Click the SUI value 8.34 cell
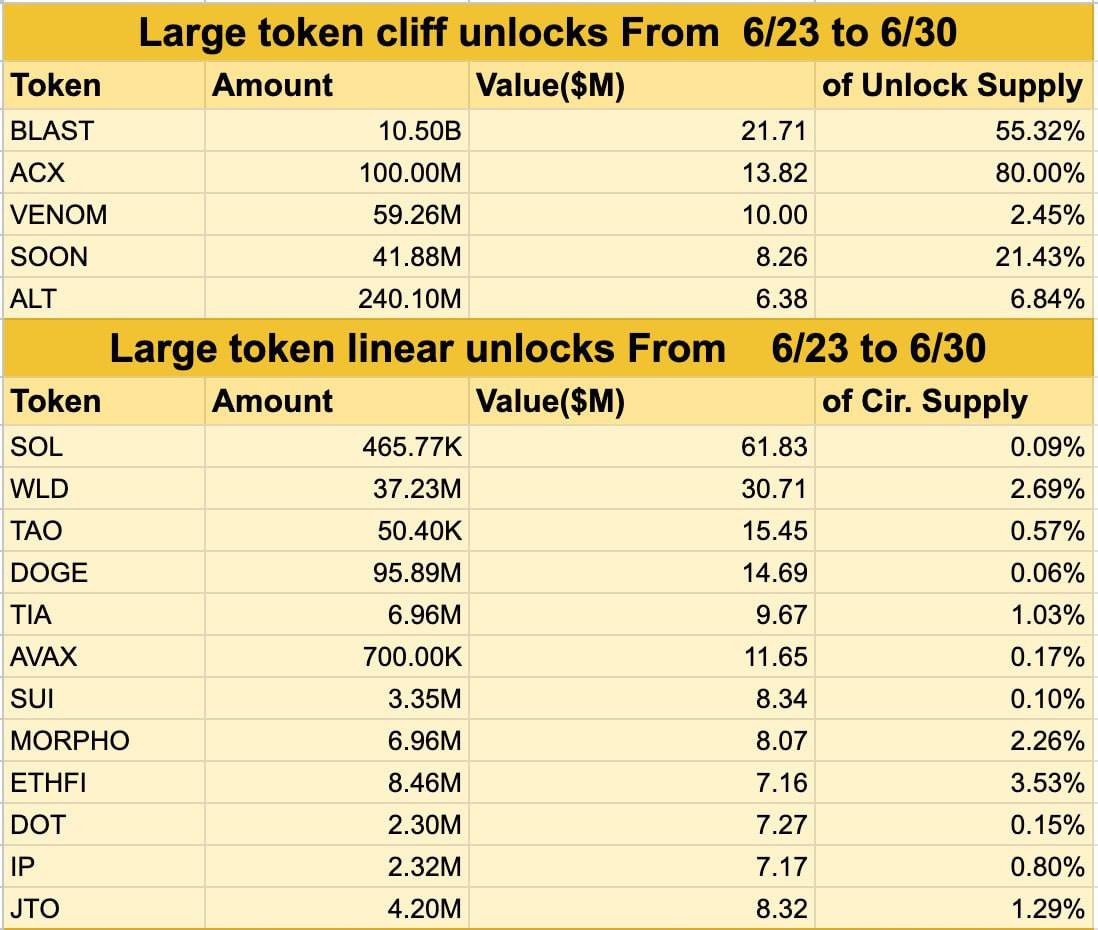1098x930 pixels. pos(641,698)
